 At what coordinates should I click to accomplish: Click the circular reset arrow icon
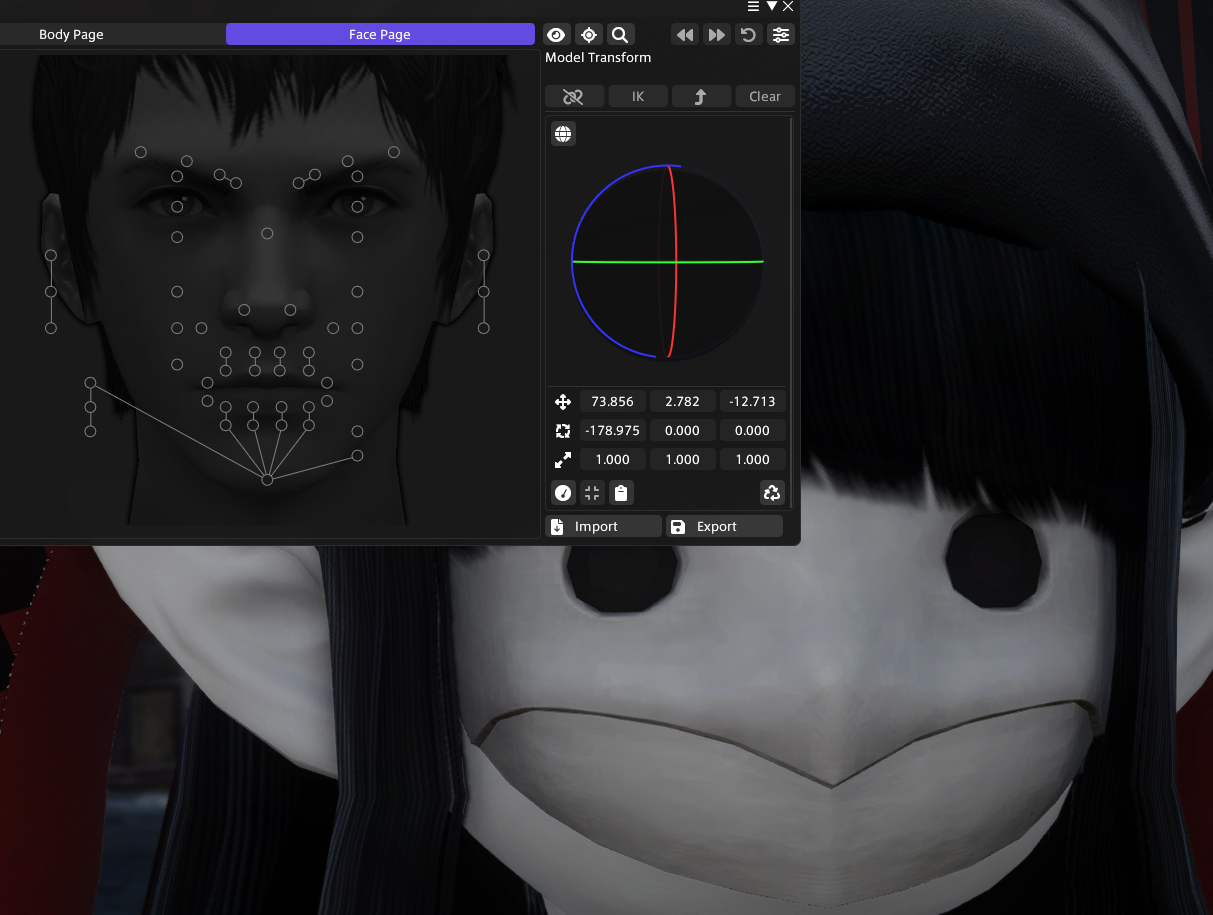pyautogui.click(x=748, y=35)
